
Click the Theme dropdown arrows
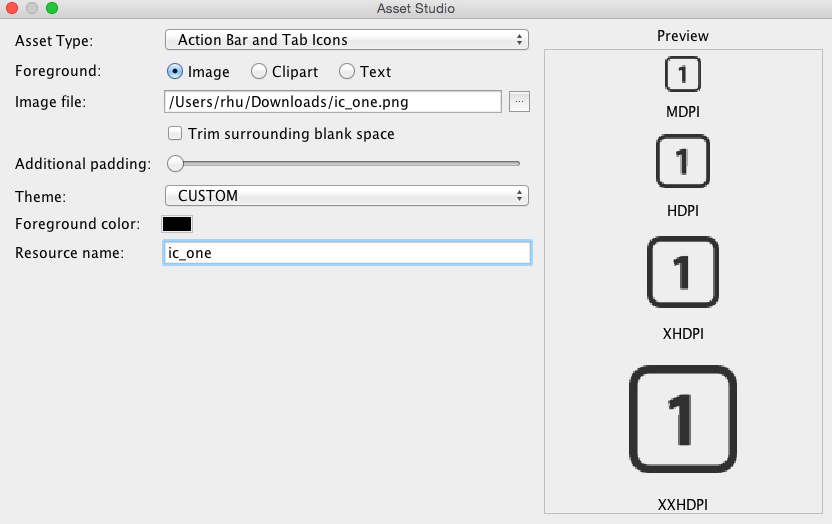tap(519, 196)
